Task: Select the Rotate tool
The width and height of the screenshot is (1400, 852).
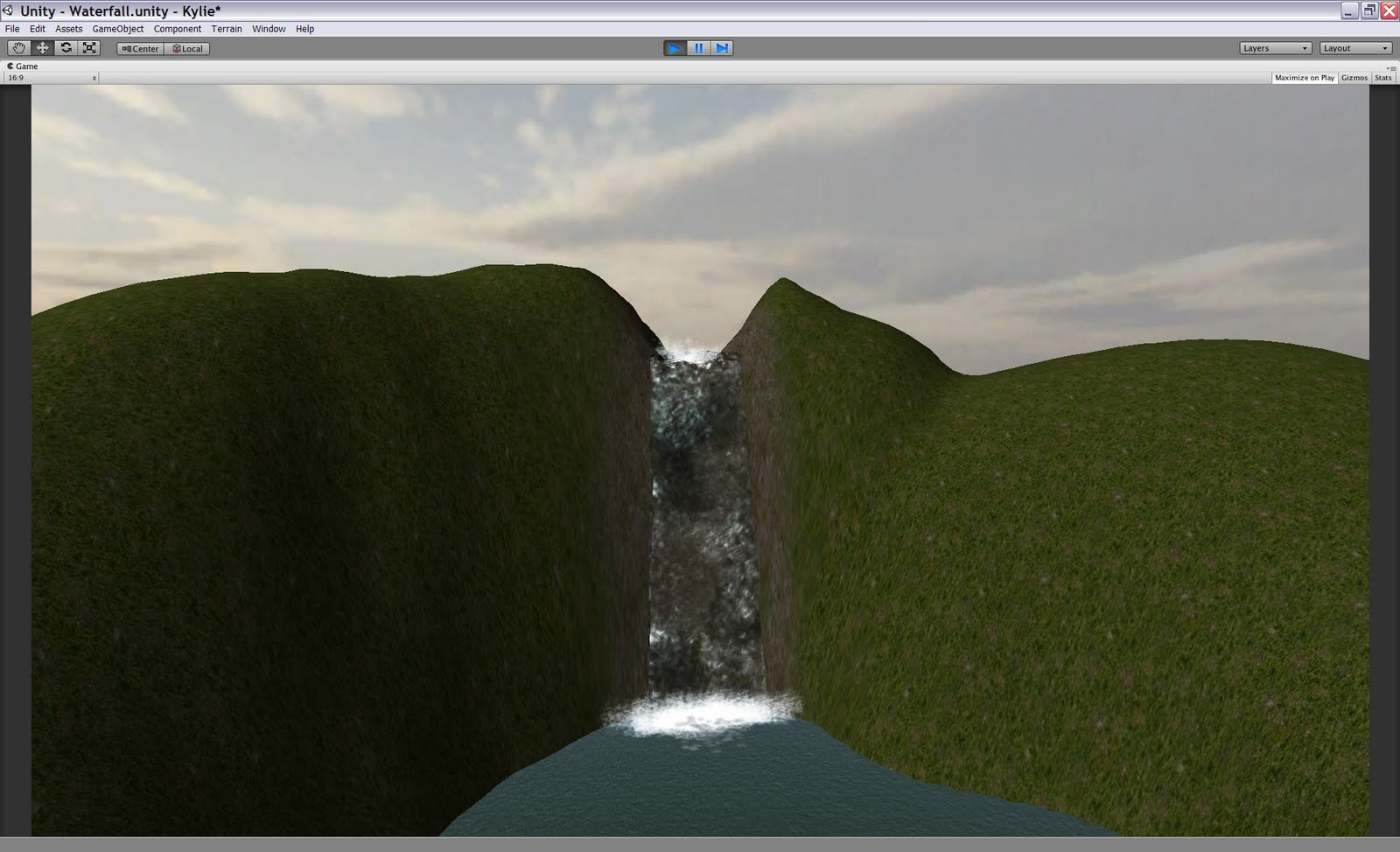Action: click(66, 48)
